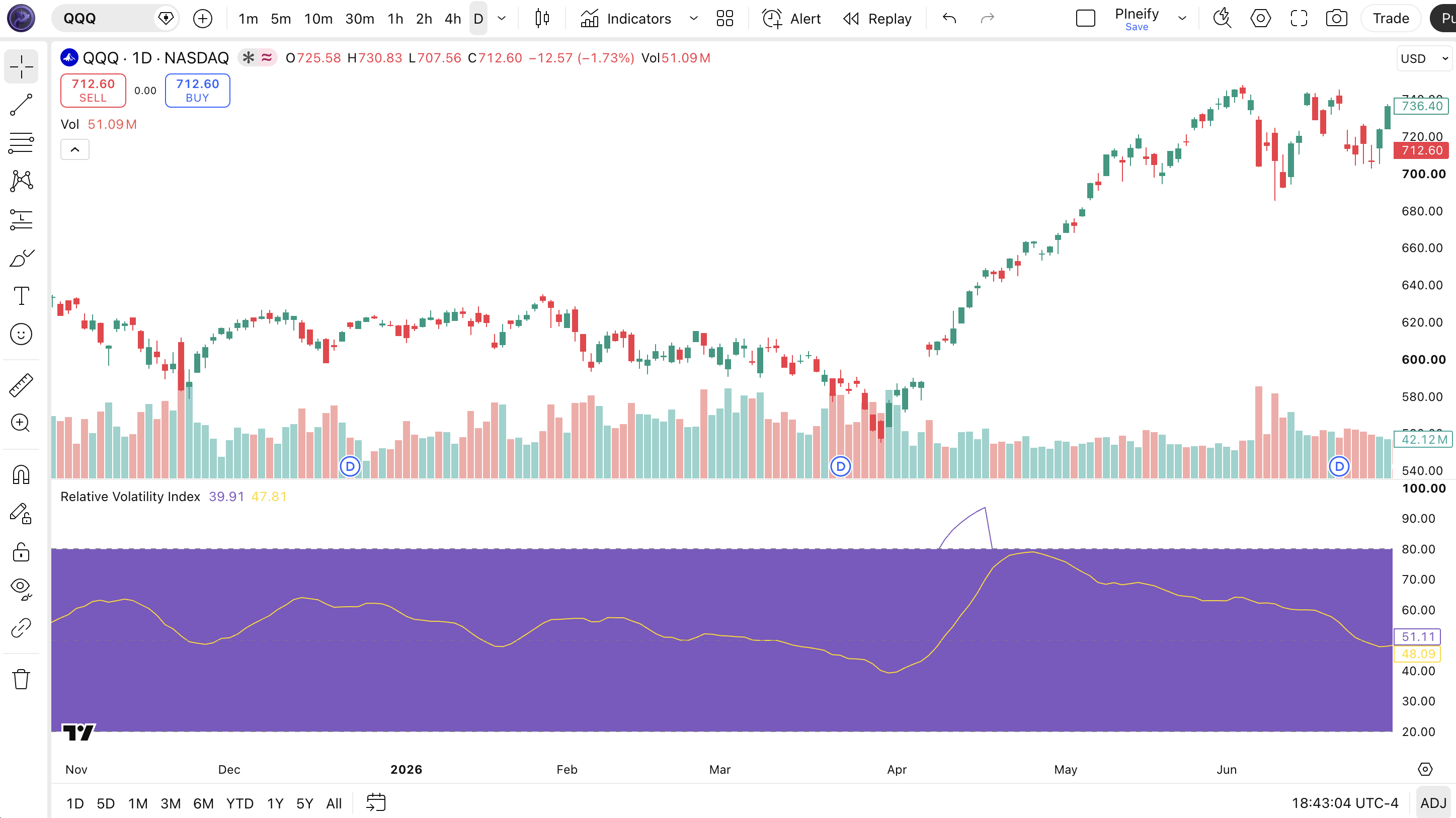Select the text annotation tool

click(x=21, y=296)
